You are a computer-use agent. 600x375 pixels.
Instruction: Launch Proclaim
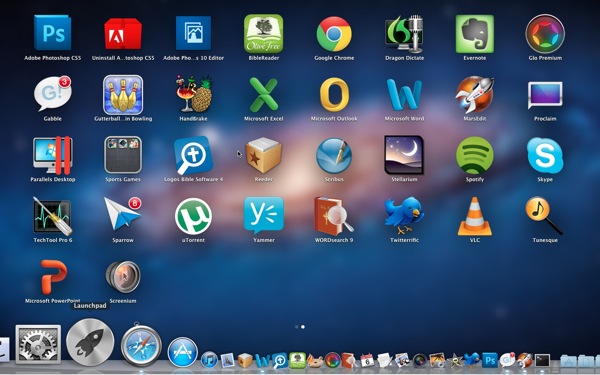tap(545, 95)
